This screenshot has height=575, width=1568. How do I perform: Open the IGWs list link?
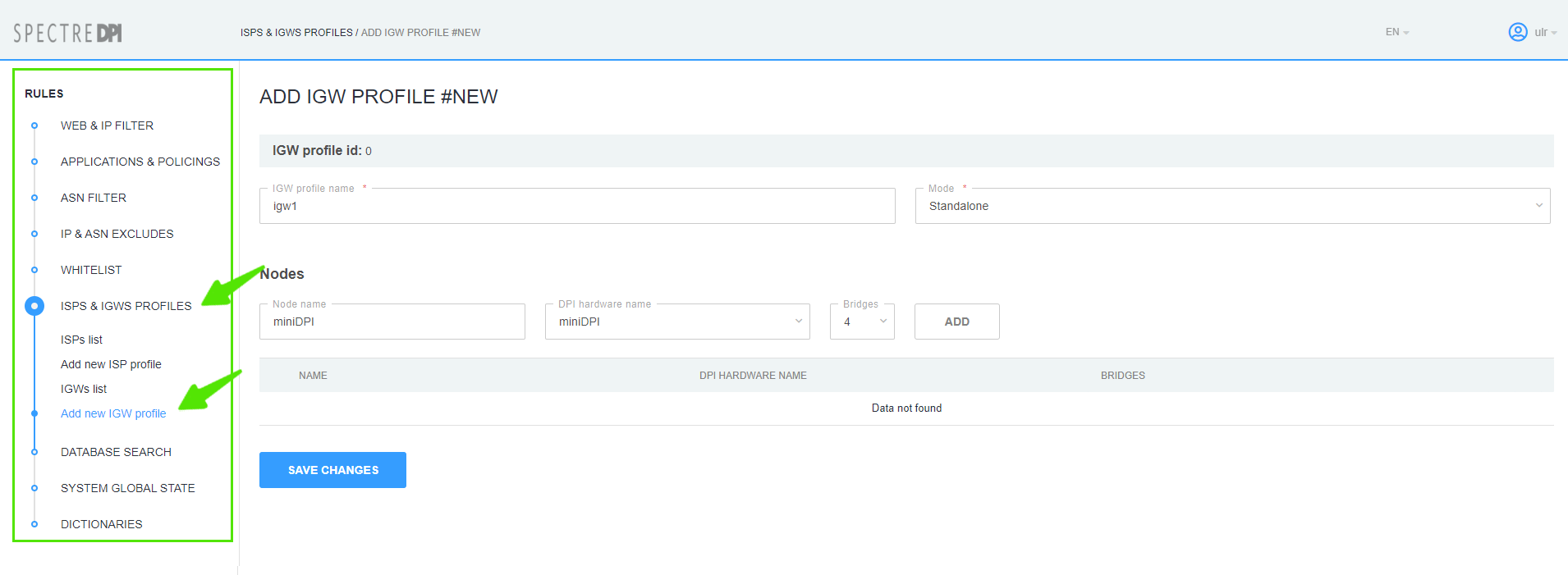[84, 389]
